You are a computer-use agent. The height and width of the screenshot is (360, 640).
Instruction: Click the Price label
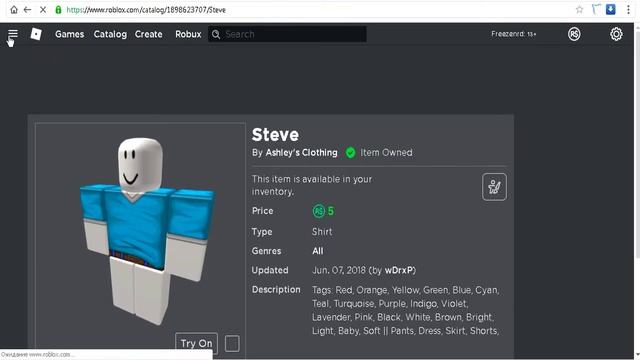point(262,211)
